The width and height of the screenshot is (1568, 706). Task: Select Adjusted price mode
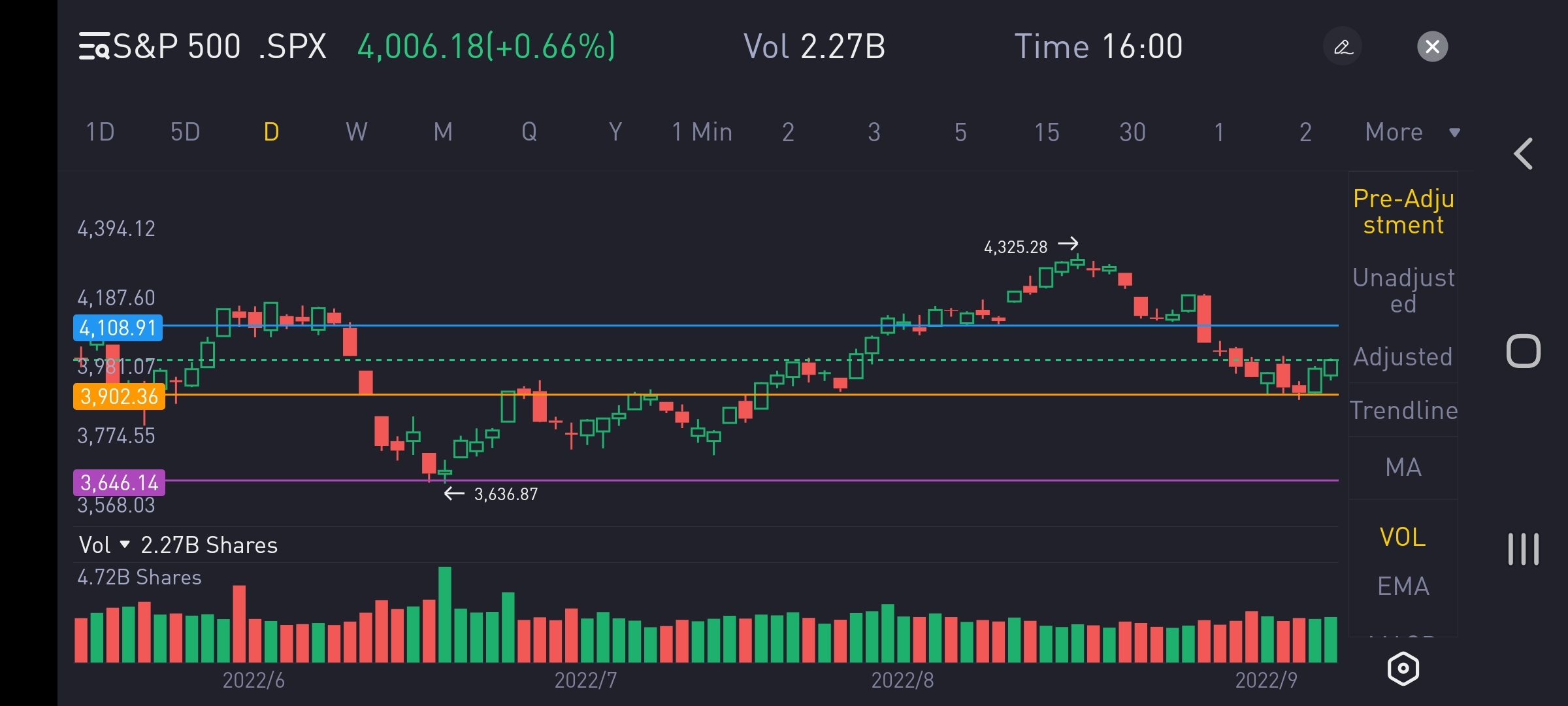click(1403, 357)
